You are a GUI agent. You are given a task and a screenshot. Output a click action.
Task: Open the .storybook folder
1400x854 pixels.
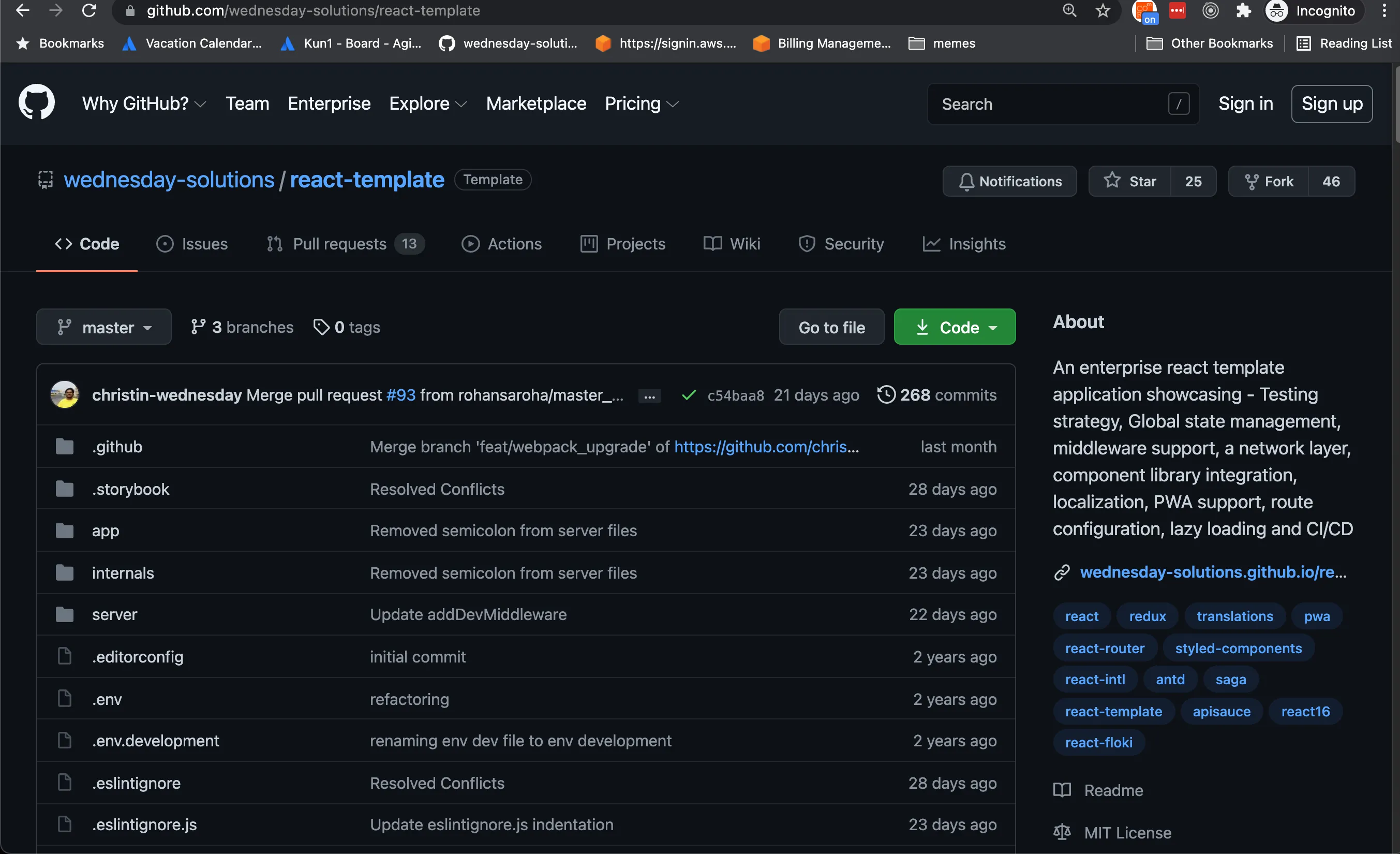point(130,489)
